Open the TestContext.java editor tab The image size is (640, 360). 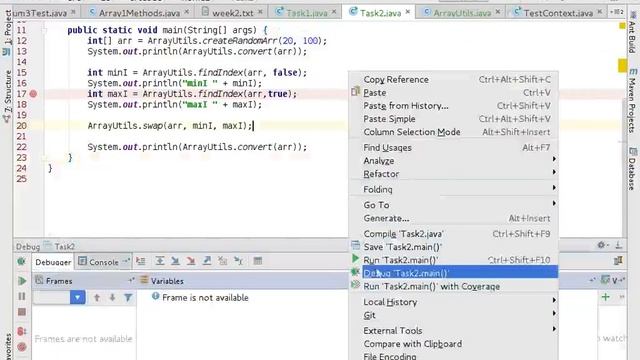tap(558, 13)
